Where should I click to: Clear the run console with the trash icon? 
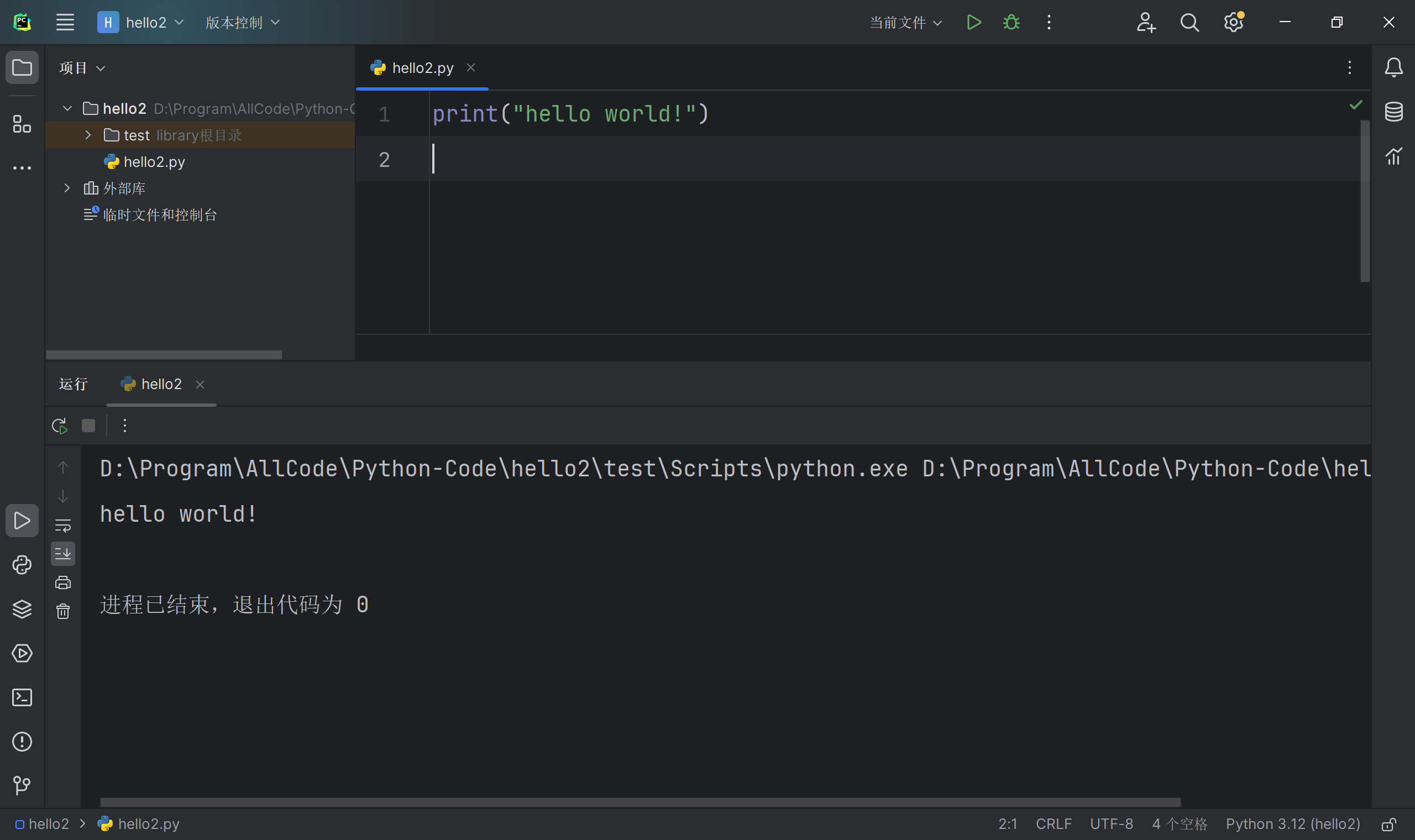63,611
